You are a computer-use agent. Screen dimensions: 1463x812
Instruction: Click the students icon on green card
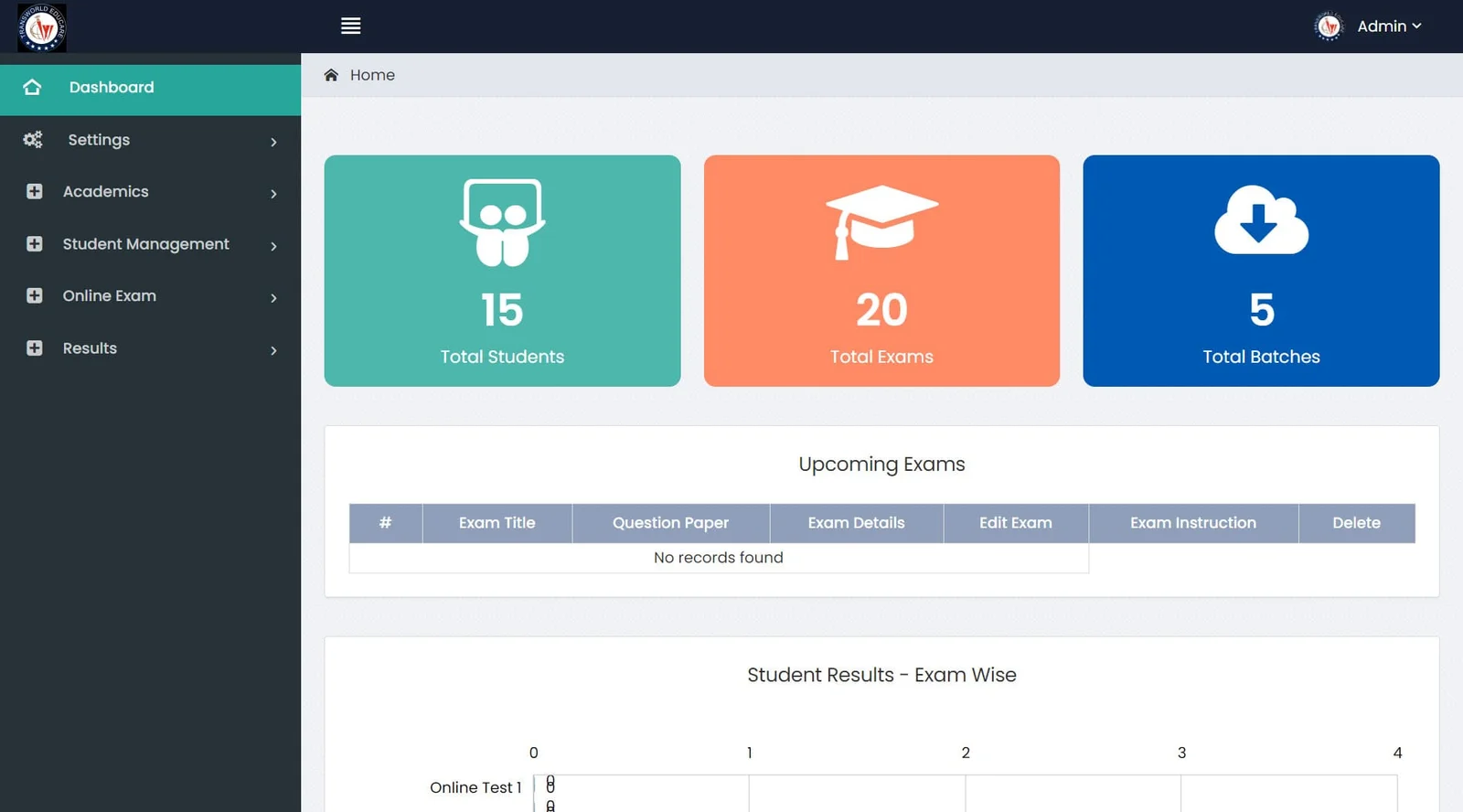click(502, 222)
